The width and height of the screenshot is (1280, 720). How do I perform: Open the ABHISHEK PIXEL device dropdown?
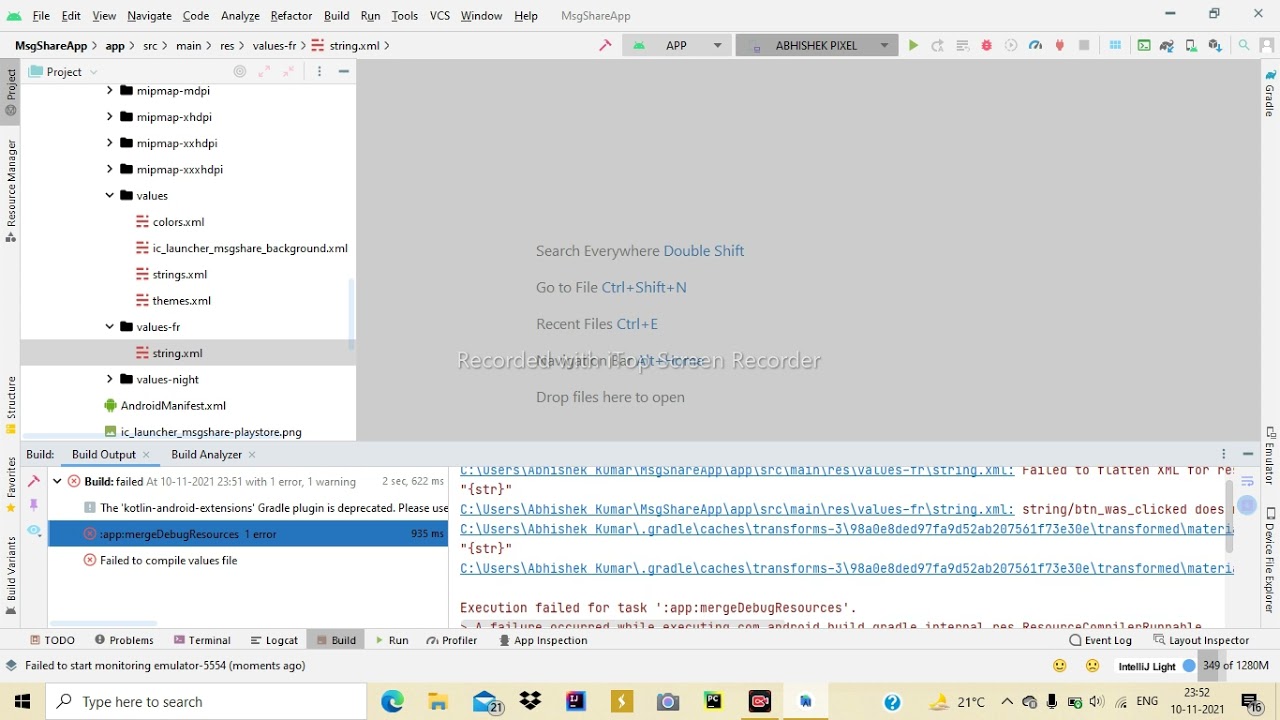pyautogui.click(x=817, y=45)
